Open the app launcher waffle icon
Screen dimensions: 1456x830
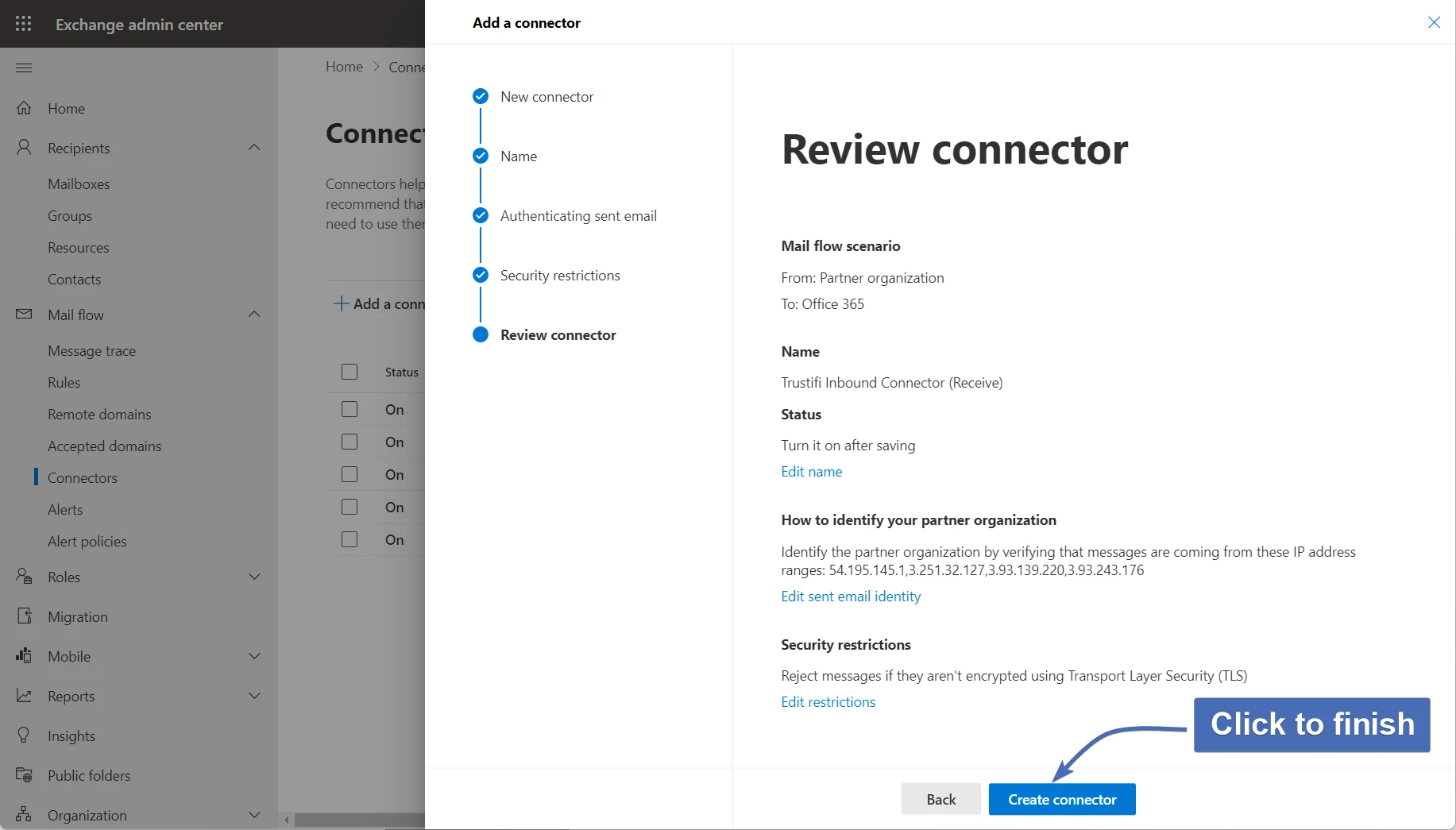click(x=24, y=24)
